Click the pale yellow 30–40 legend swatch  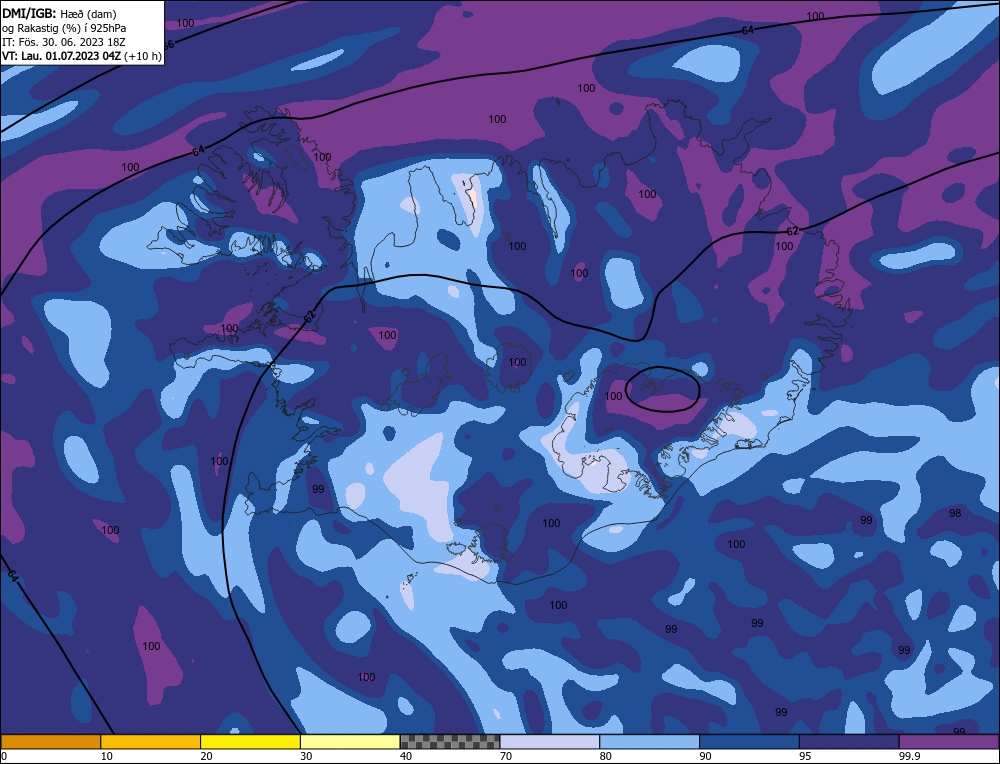pyautogui.click(x=350, y=741)
